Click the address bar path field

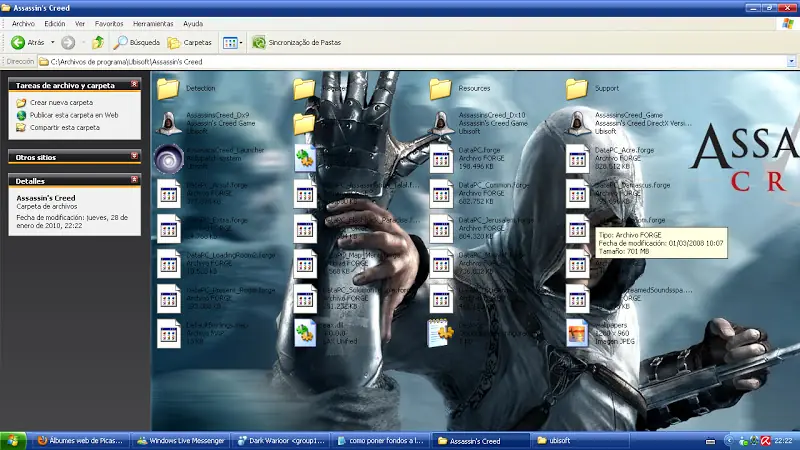click(412, 62)
